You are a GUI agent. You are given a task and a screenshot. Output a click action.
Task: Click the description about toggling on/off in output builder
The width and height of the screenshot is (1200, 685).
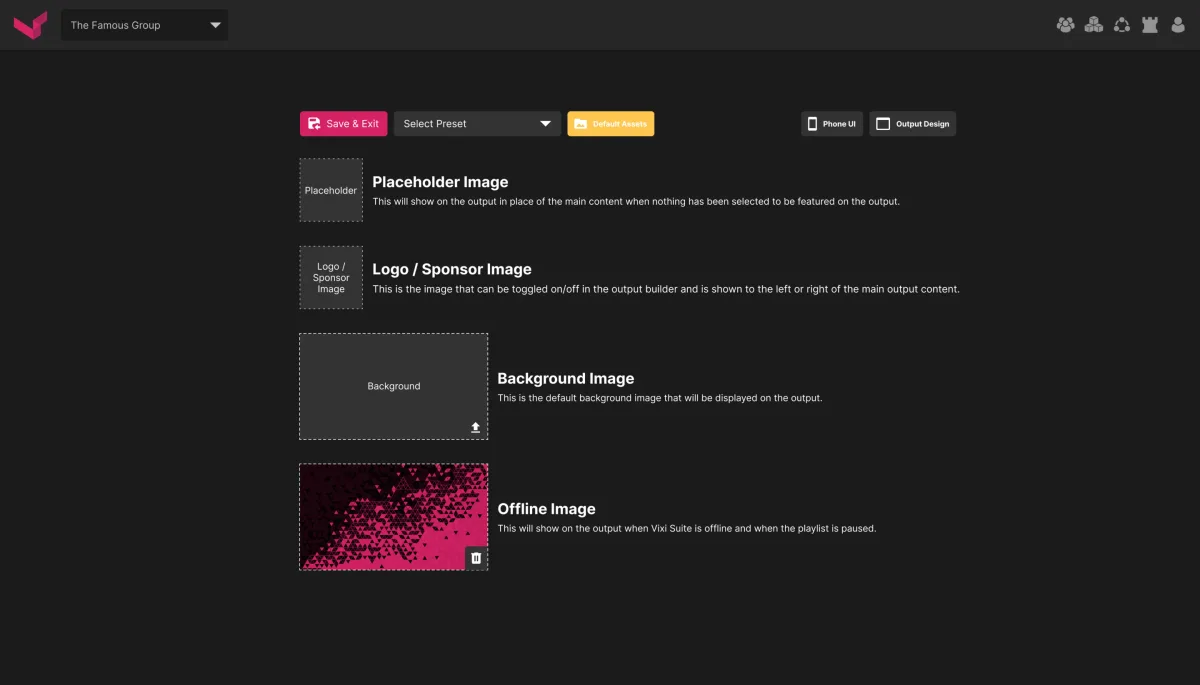pyautogui.click(x=666, y=289)
